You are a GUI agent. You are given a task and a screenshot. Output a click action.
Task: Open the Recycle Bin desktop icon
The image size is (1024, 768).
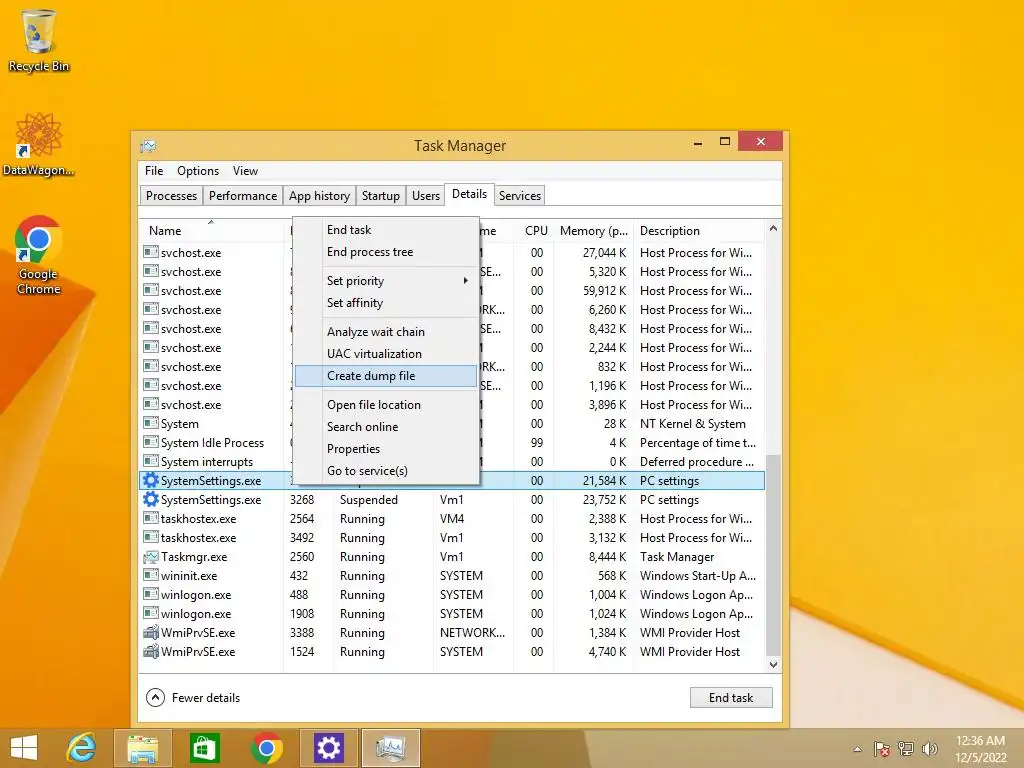point(39,40)
